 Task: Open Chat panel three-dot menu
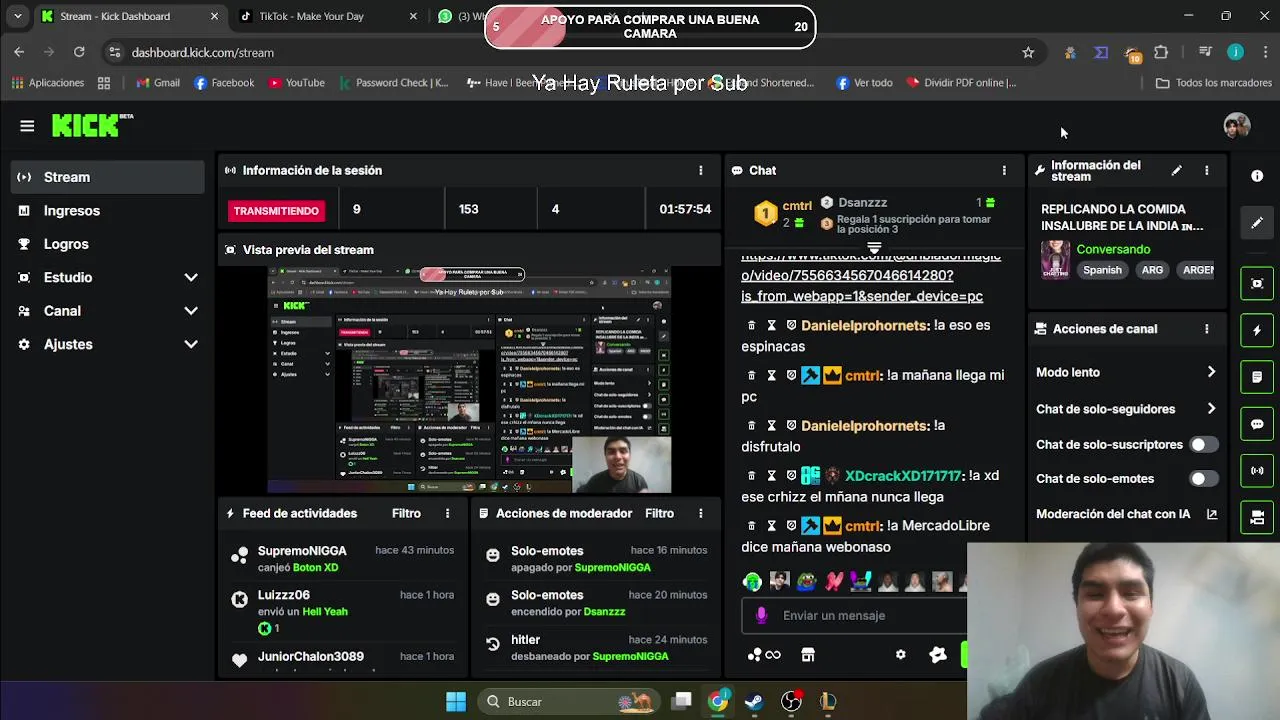[x=1004, y=170]
